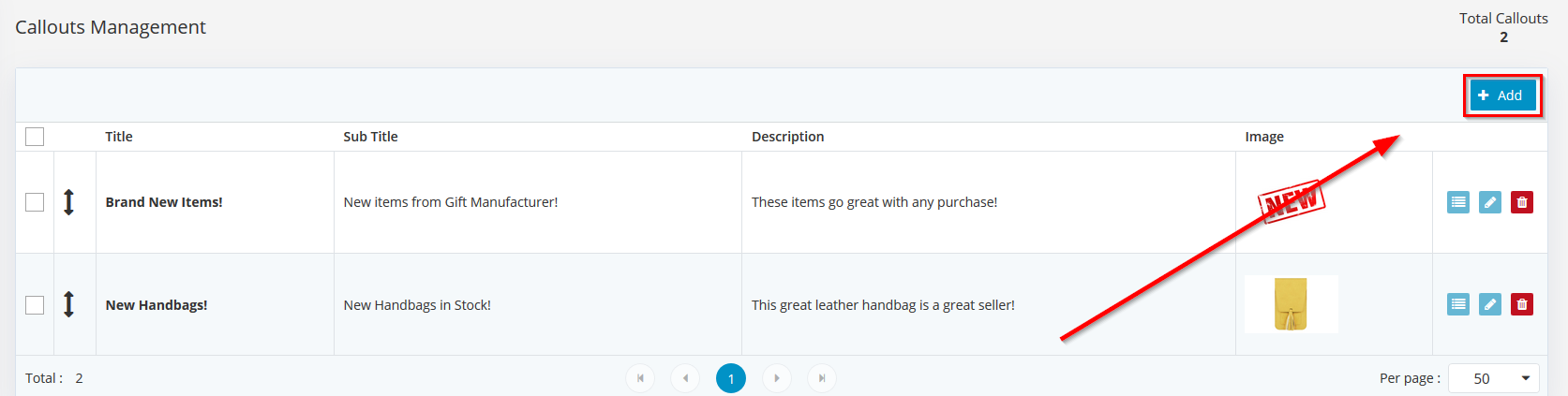Go to next page in pagination
The width and height of the screenshot is (1568, 396).
click(x=777, y=378)
